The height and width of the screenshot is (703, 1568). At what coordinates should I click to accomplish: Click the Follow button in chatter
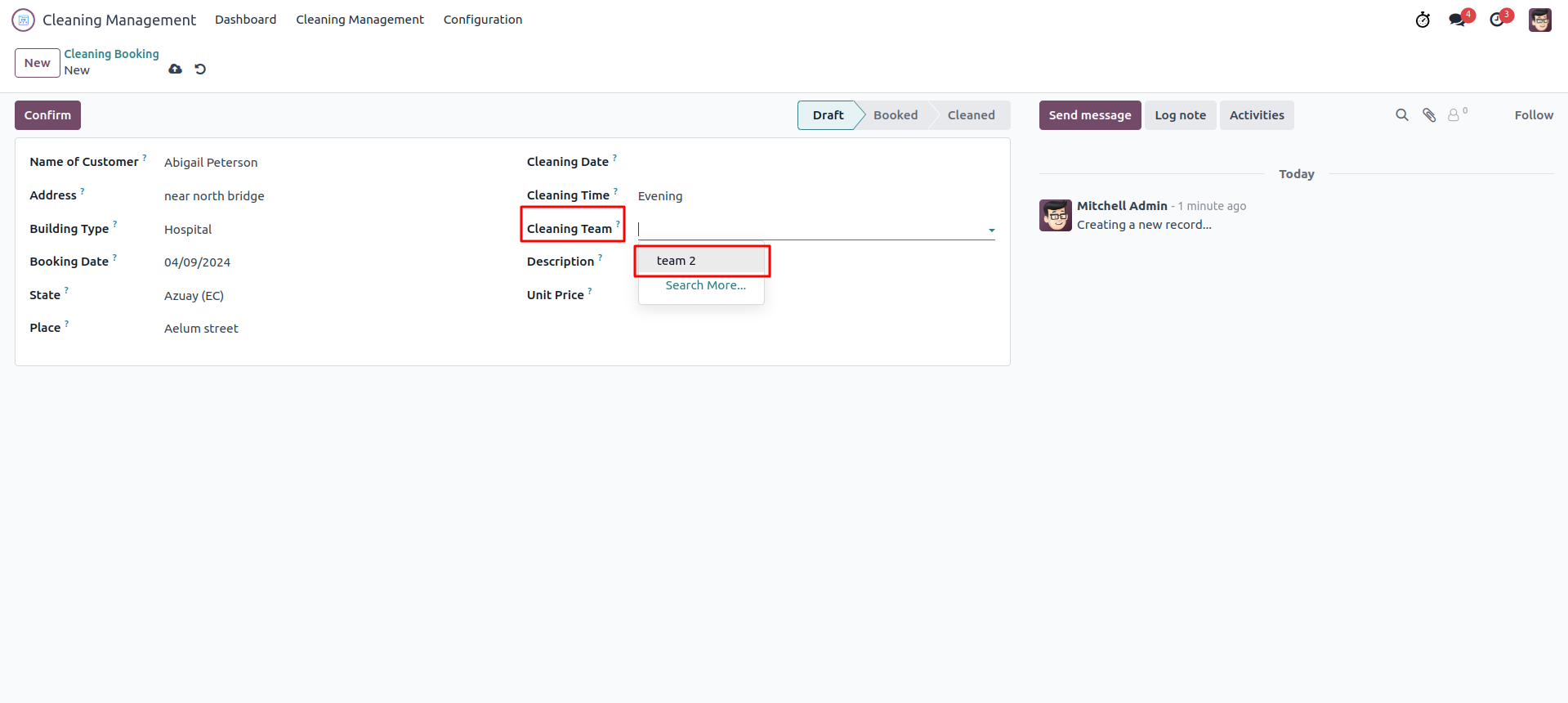point(1534,115)
